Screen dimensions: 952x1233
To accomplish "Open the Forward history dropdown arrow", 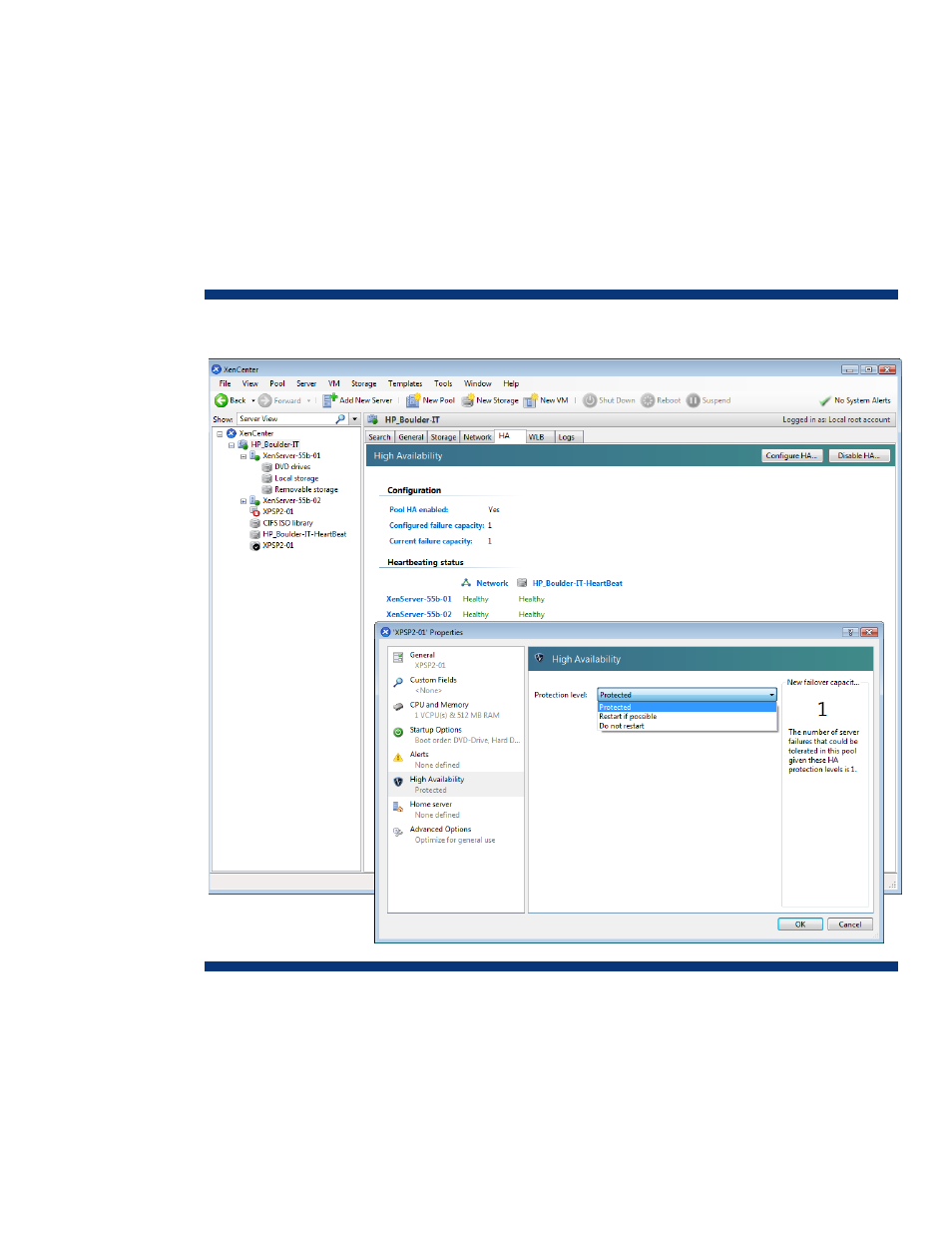I will [308, 400].
